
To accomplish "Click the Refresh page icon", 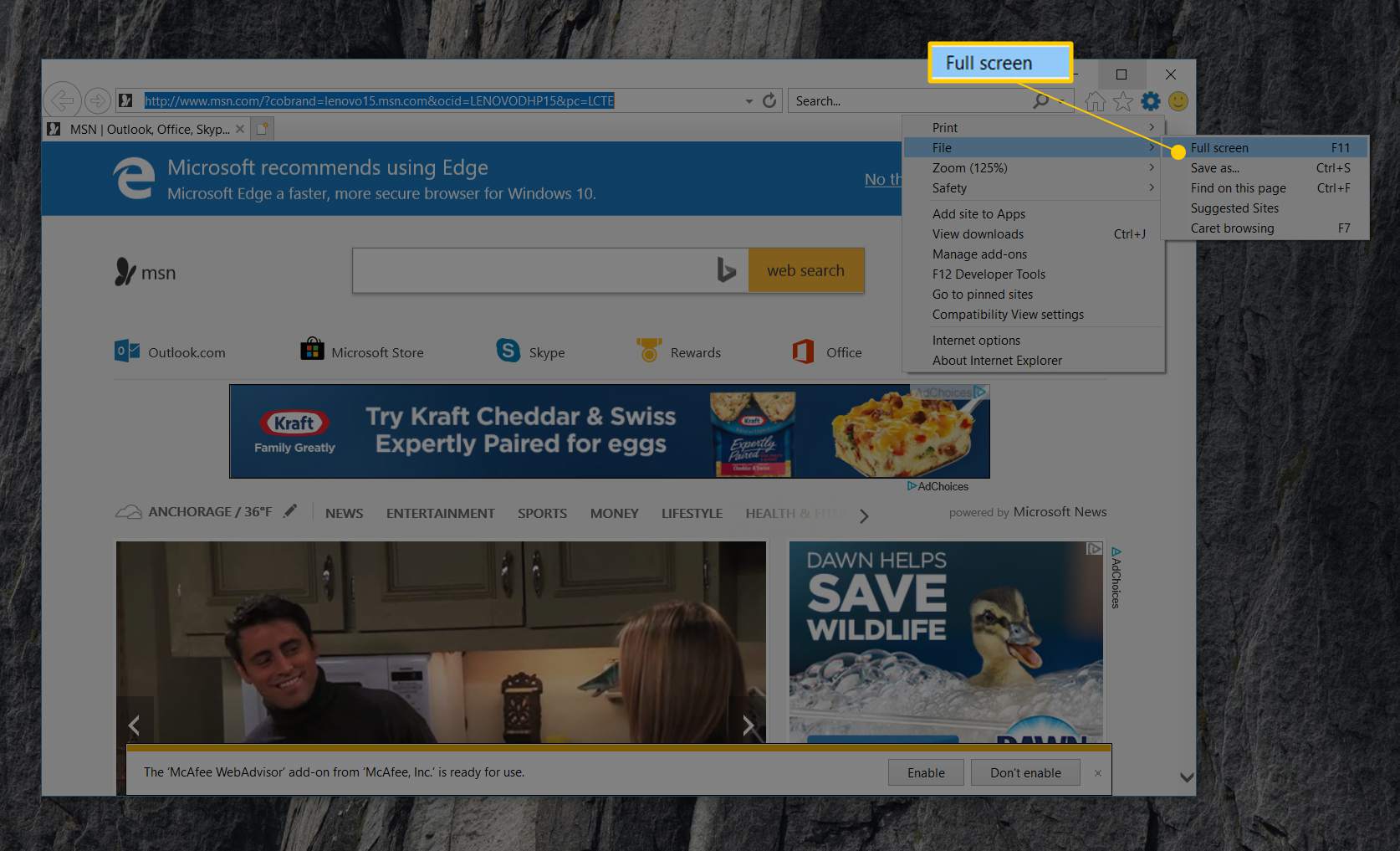I will tap(769, 101).
